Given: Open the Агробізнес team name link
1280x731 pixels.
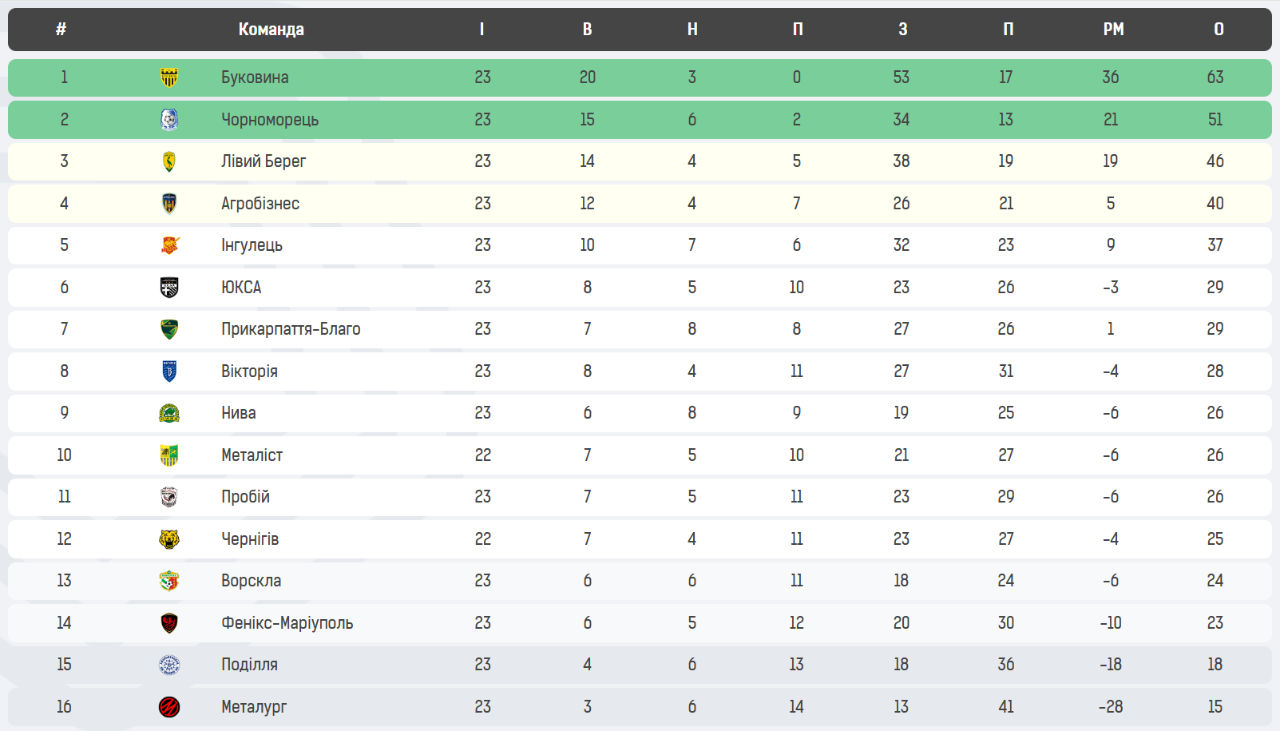Looking at the screenshot, I should click(260, 204).
